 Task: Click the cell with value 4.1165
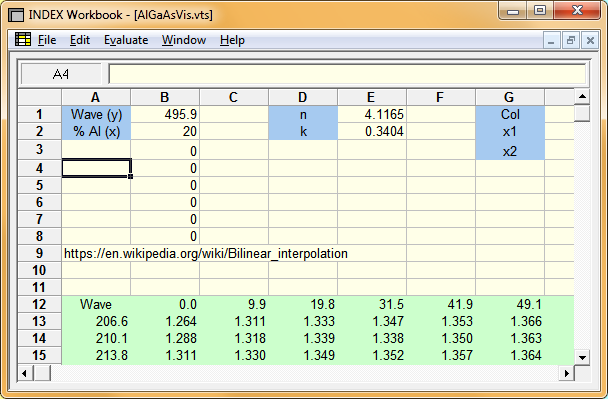click(372, 114)
